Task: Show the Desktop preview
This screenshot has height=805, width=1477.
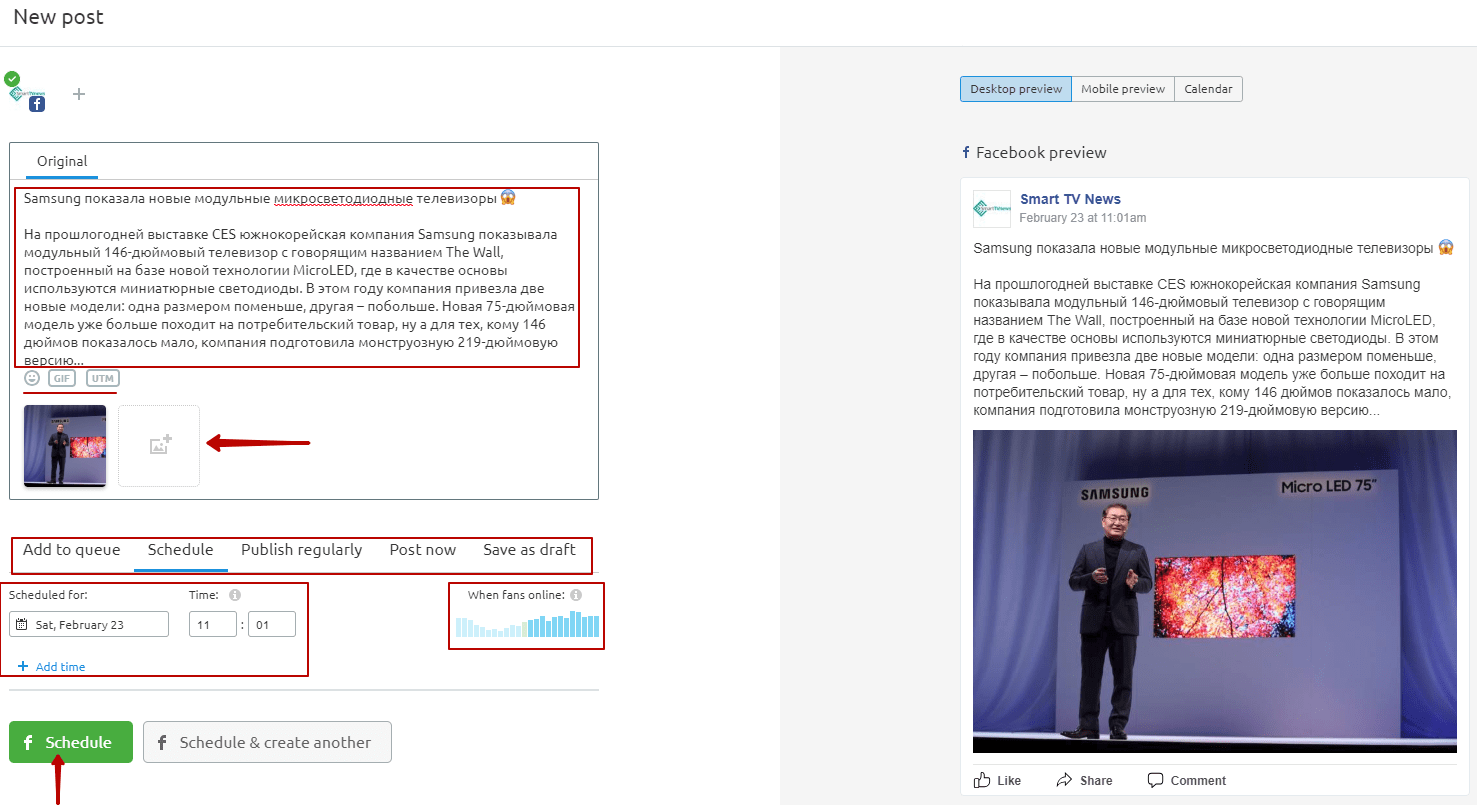Action: pos(1016,89)
